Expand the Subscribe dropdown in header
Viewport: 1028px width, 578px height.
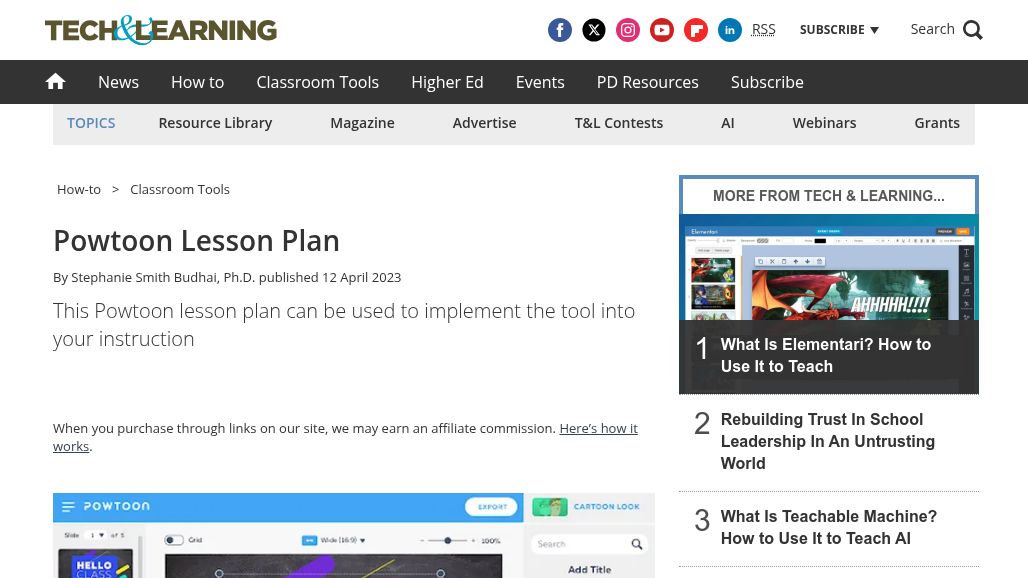coord(839,30)
